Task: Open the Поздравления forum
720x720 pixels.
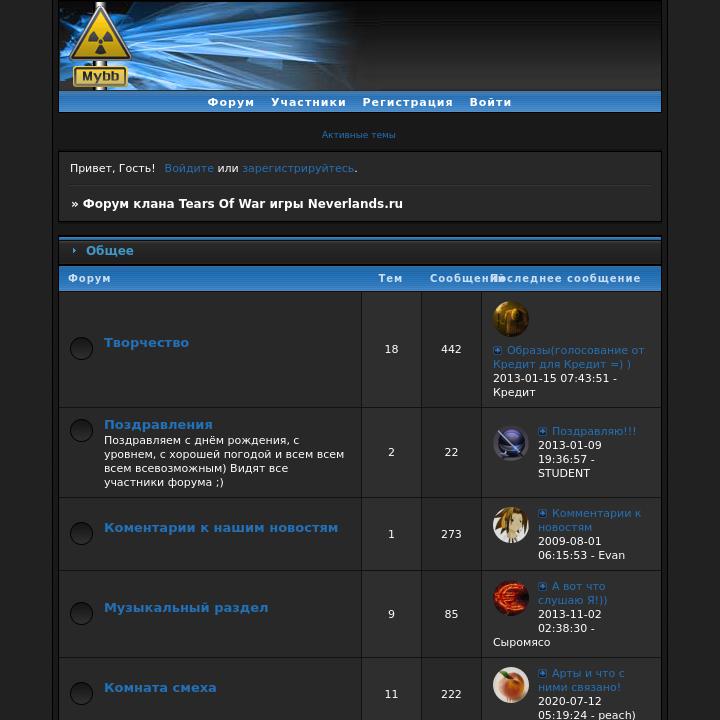Action: point(158,424)
